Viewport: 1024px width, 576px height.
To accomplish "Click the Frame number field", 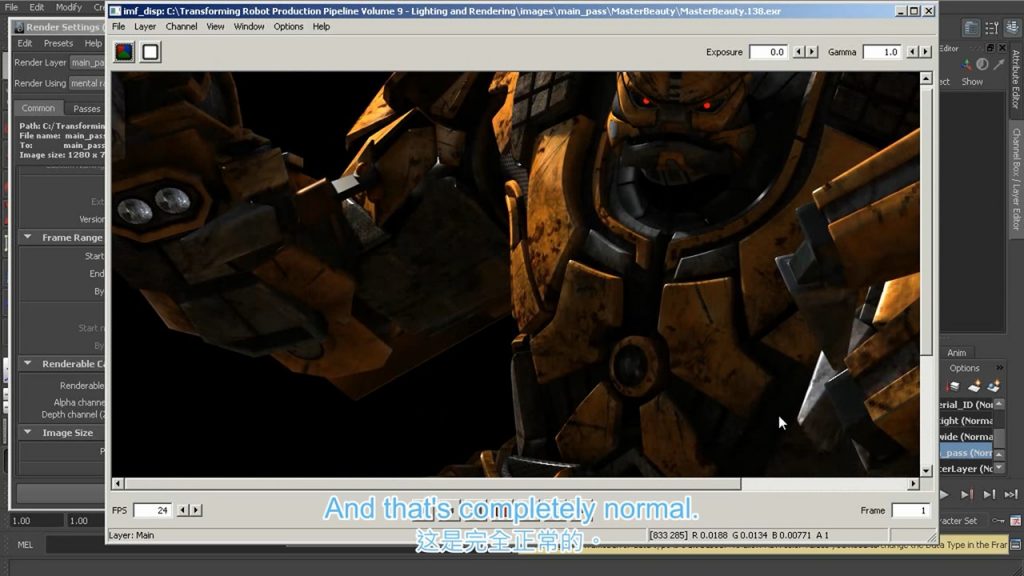I will [x=910, y=510].
